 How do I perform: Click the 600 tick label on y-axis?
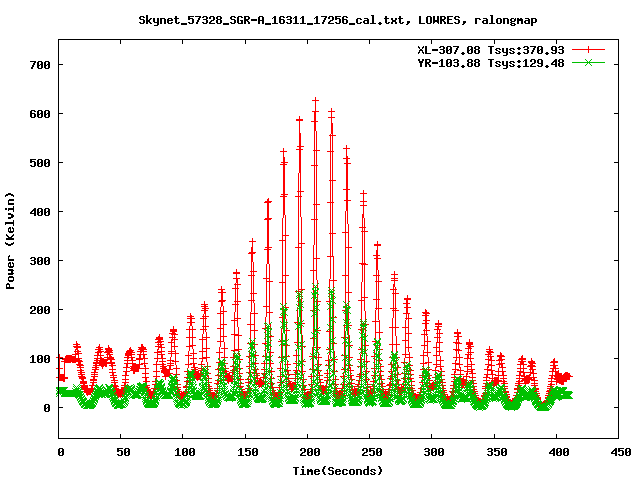tap(40, 114)
